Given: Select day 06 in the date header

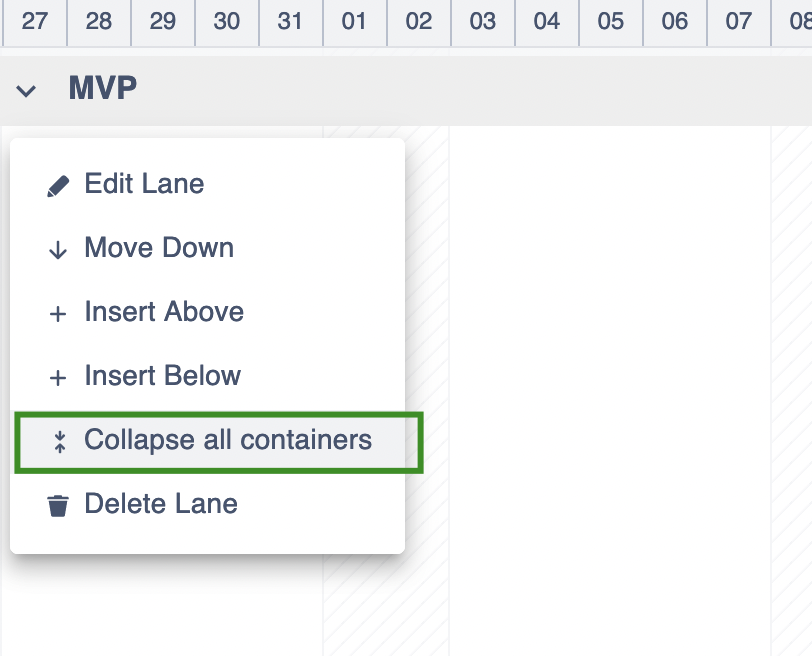Looking at the screenshot, I should 675,22.
